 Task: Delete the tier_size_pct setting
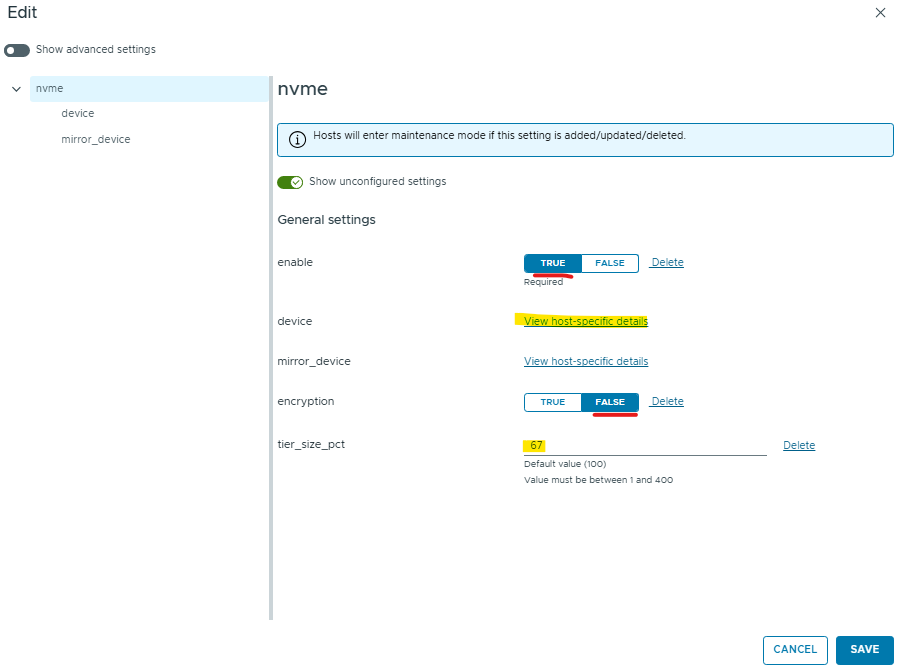tap(799, 445)
